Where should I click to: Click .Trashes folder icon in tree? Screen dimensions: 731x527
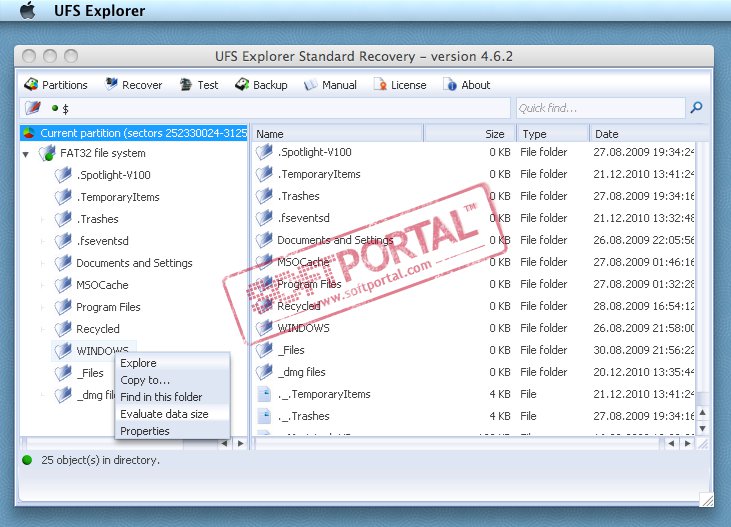tap(63, 219)
